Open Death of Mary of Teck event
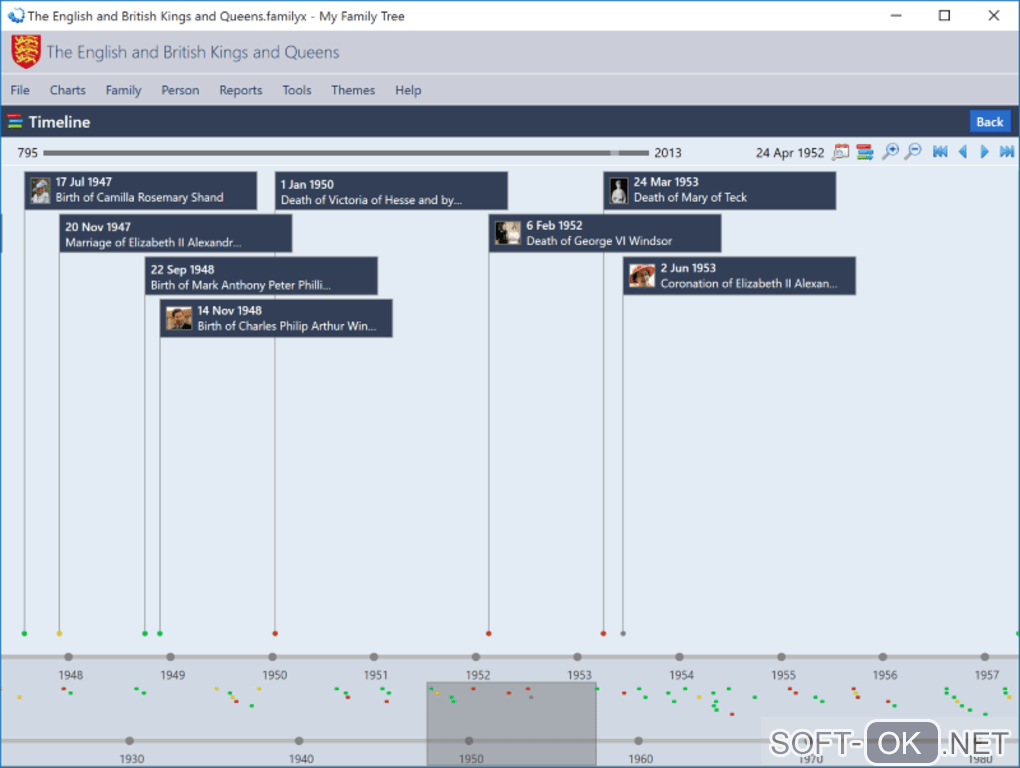 pyautogui.click(x=719, y=191)
